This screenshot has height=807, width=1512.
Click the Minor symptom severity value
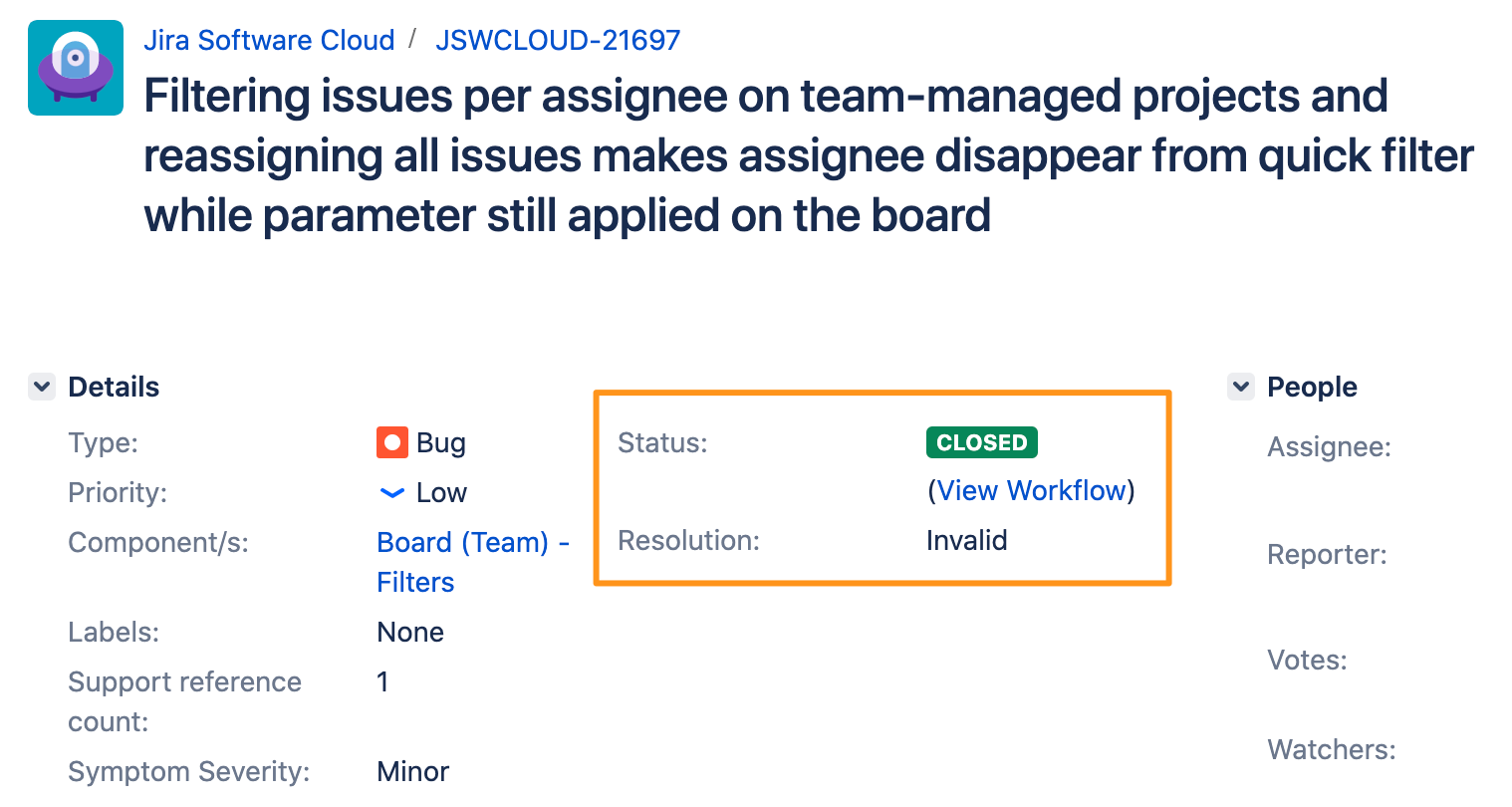(x=413, y=771)
